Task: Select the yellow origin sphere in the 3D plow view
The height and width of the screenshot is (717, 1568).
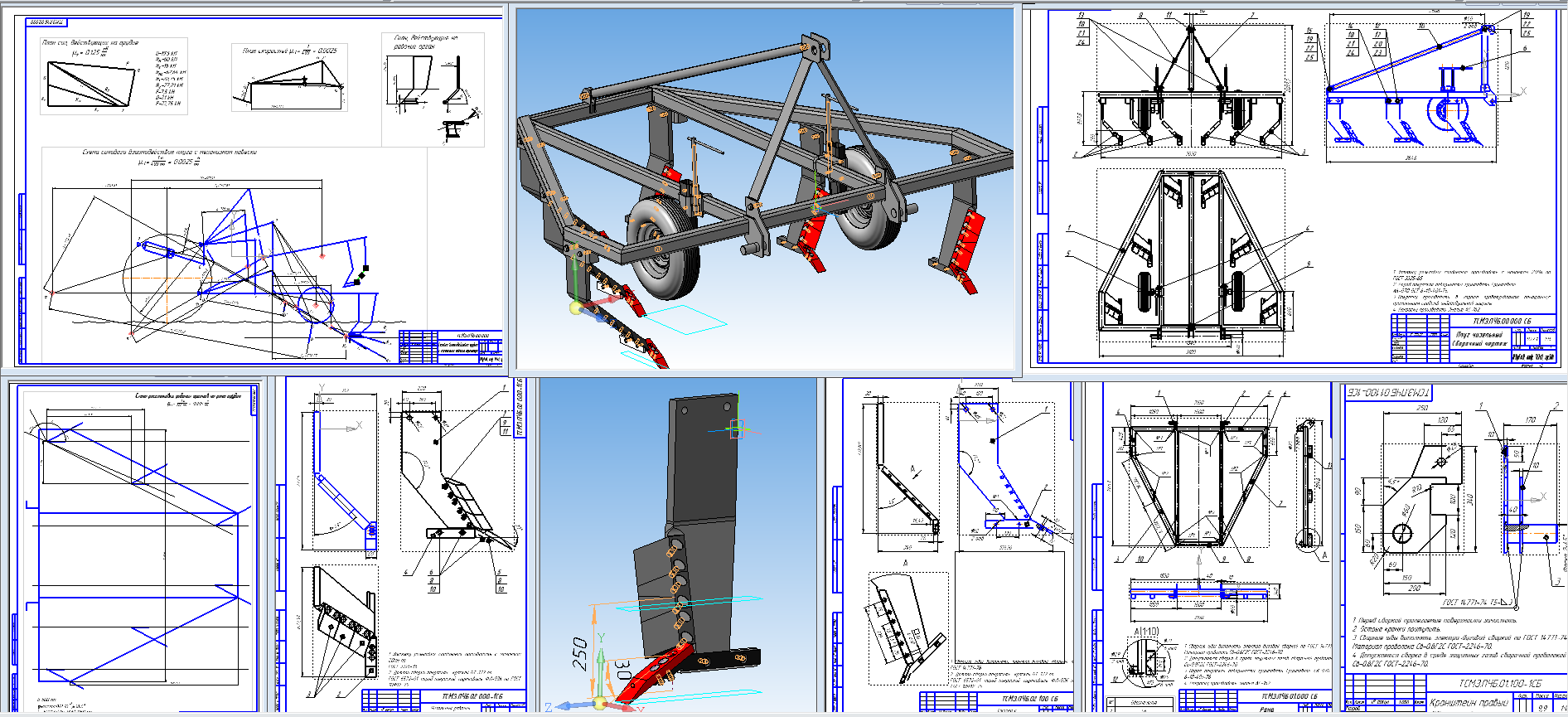Action: (x=576, y=308)
